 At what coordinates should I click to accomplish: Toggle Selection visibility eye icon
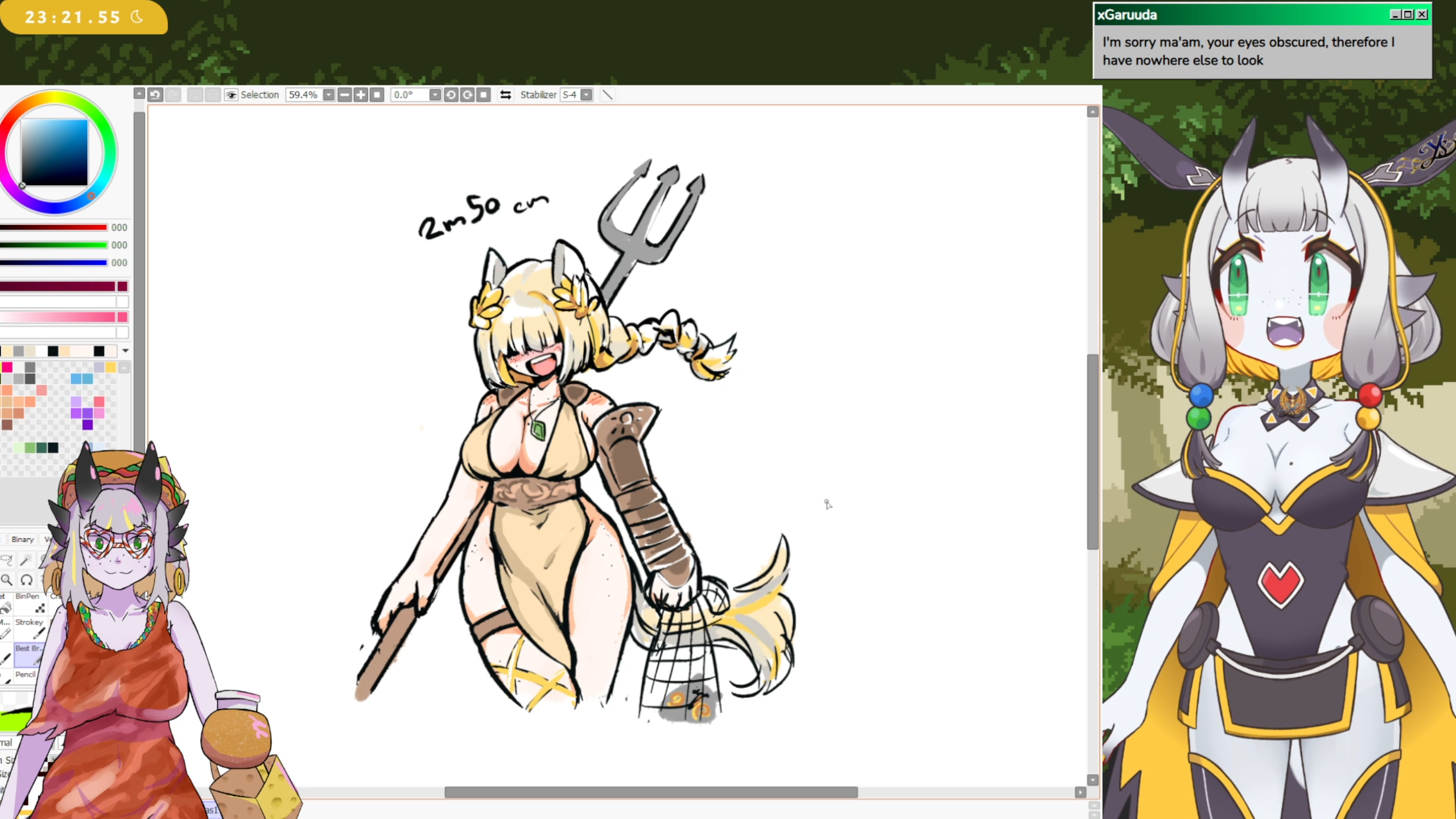point(230,94)
